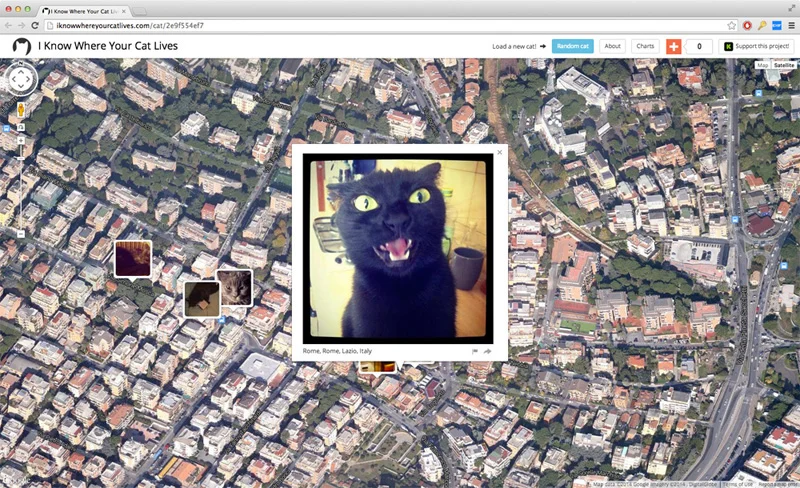Click the Street View pegman icon
Screen dimensions: 800x488
tap(21, 110)
